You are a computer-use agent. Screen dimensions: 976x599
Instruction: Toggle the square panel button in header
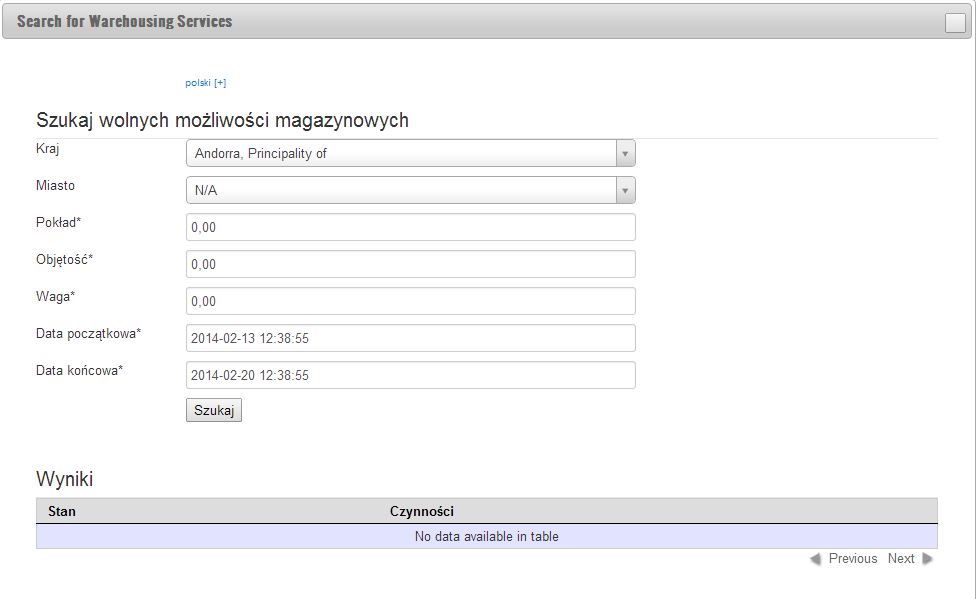pyautogui.click(x=955, y=23)
